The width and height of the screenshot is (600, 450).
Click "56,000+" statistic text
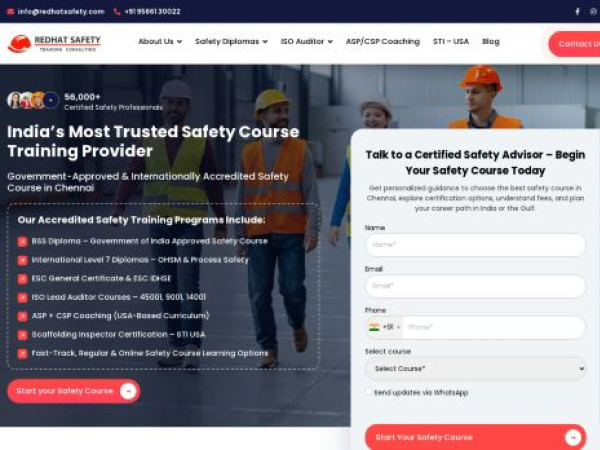(x=82, y=97)
